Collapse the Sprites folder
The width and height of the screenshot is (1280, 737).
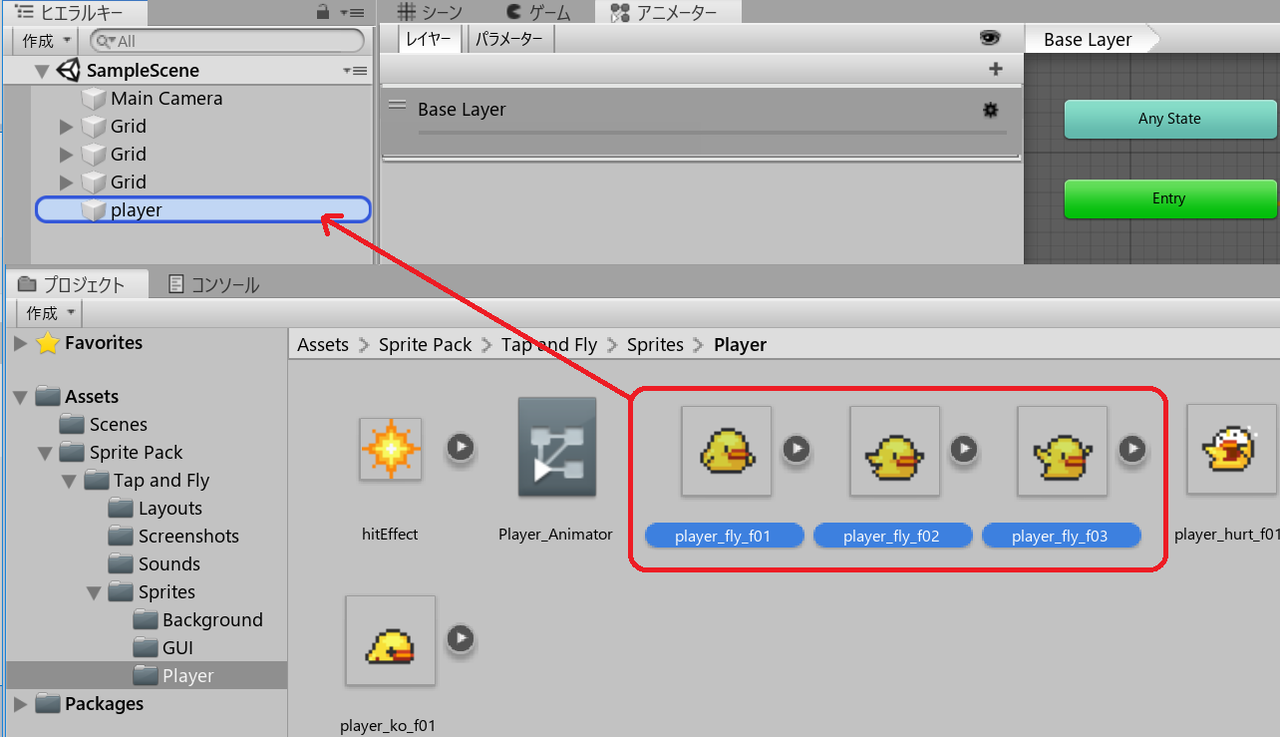pos(95,593)
